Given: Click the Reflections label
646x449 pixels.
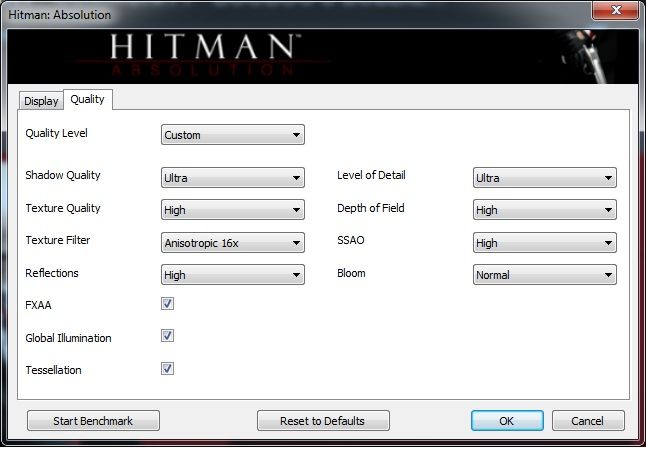Looking at the screenshot, I should [52, 273].
